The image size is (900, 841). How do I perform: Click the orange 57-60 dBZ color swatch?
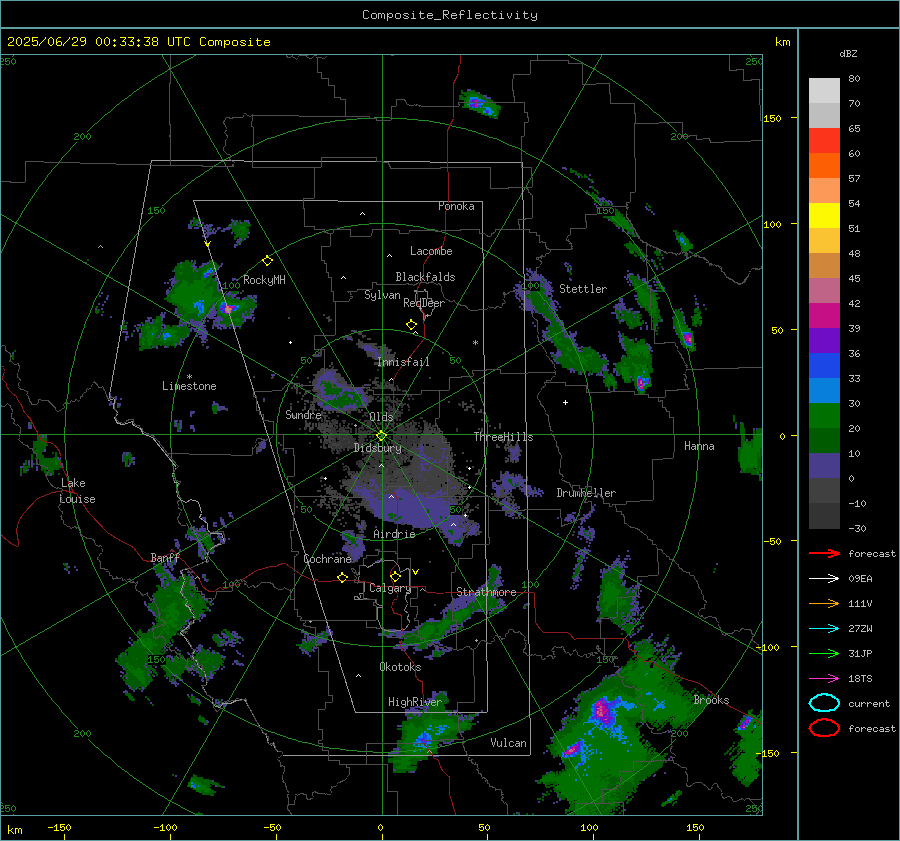(x=824, y=166)
